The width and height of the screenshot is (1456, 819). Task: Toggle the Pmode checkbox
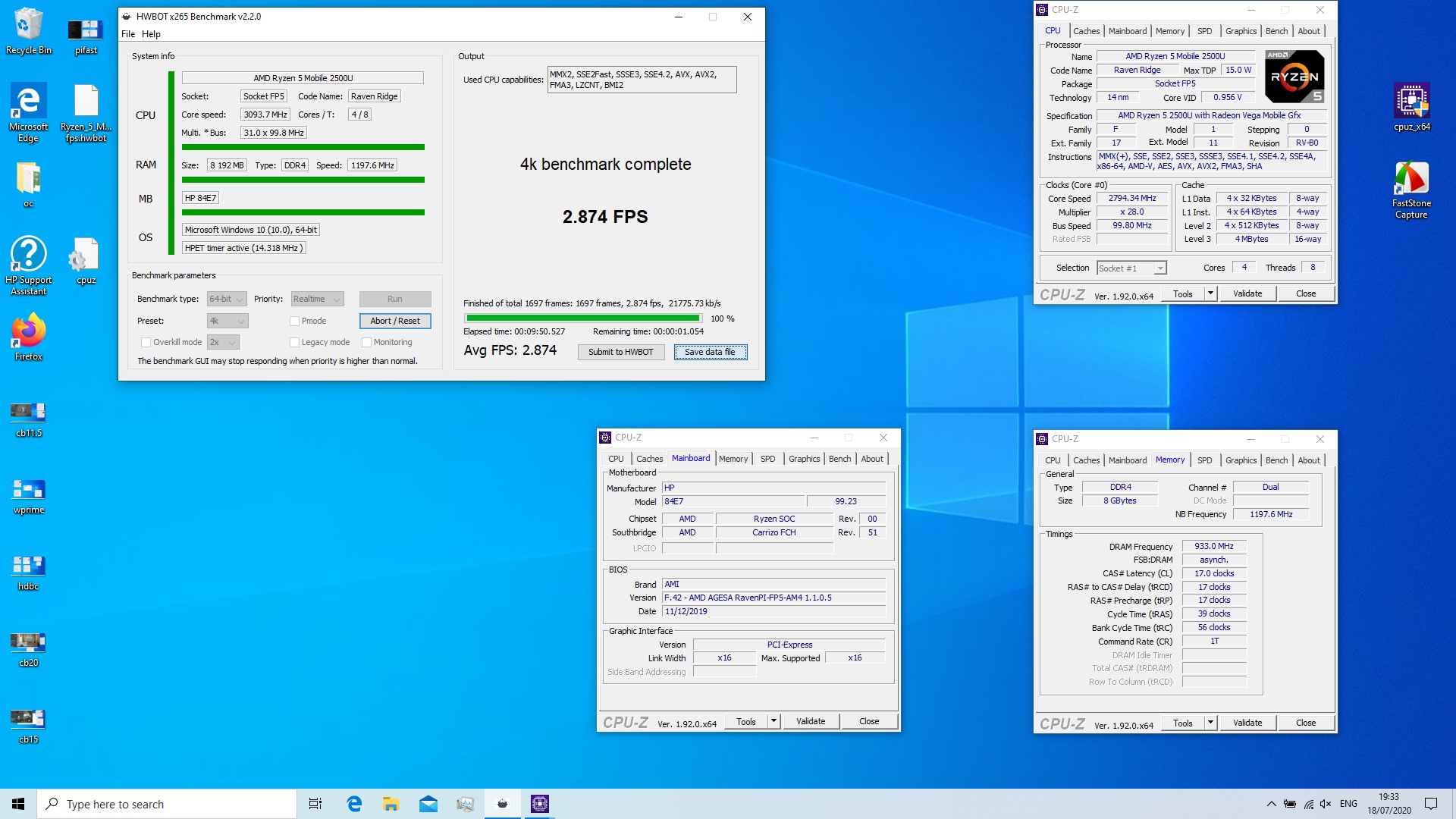[x=294, y=321]
